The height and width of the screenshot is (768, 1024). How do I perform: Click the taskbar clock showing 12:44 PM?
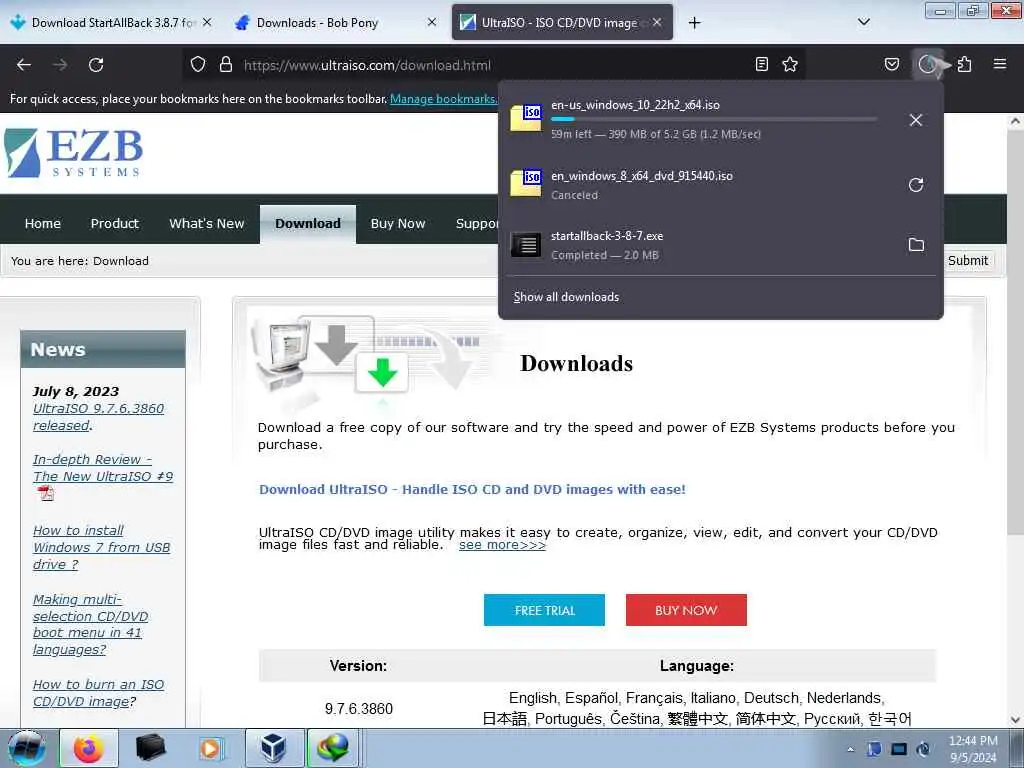pyautogui.click(x=973, y=749)
